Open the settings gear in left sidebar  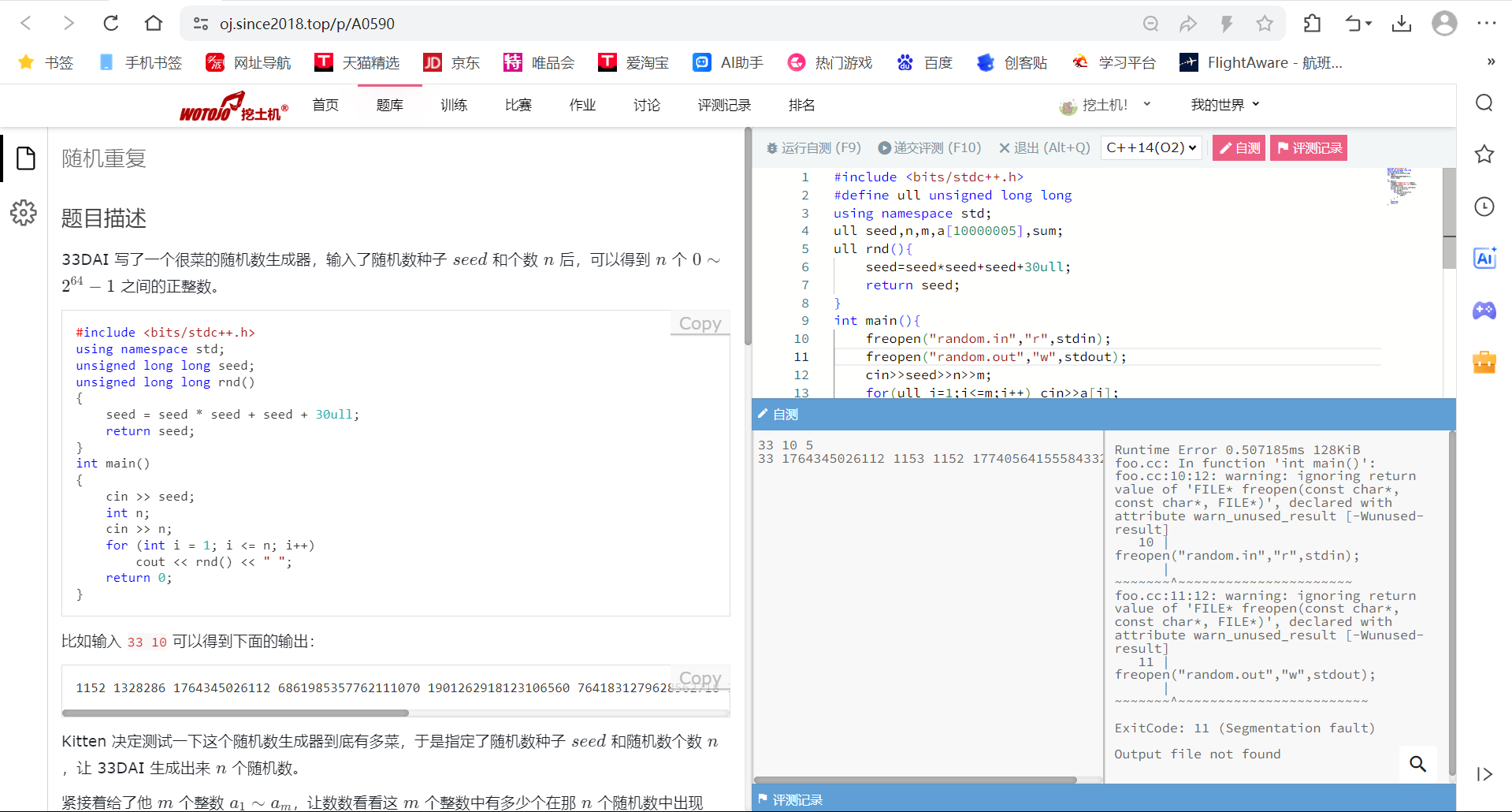click(x=24, y=212)
